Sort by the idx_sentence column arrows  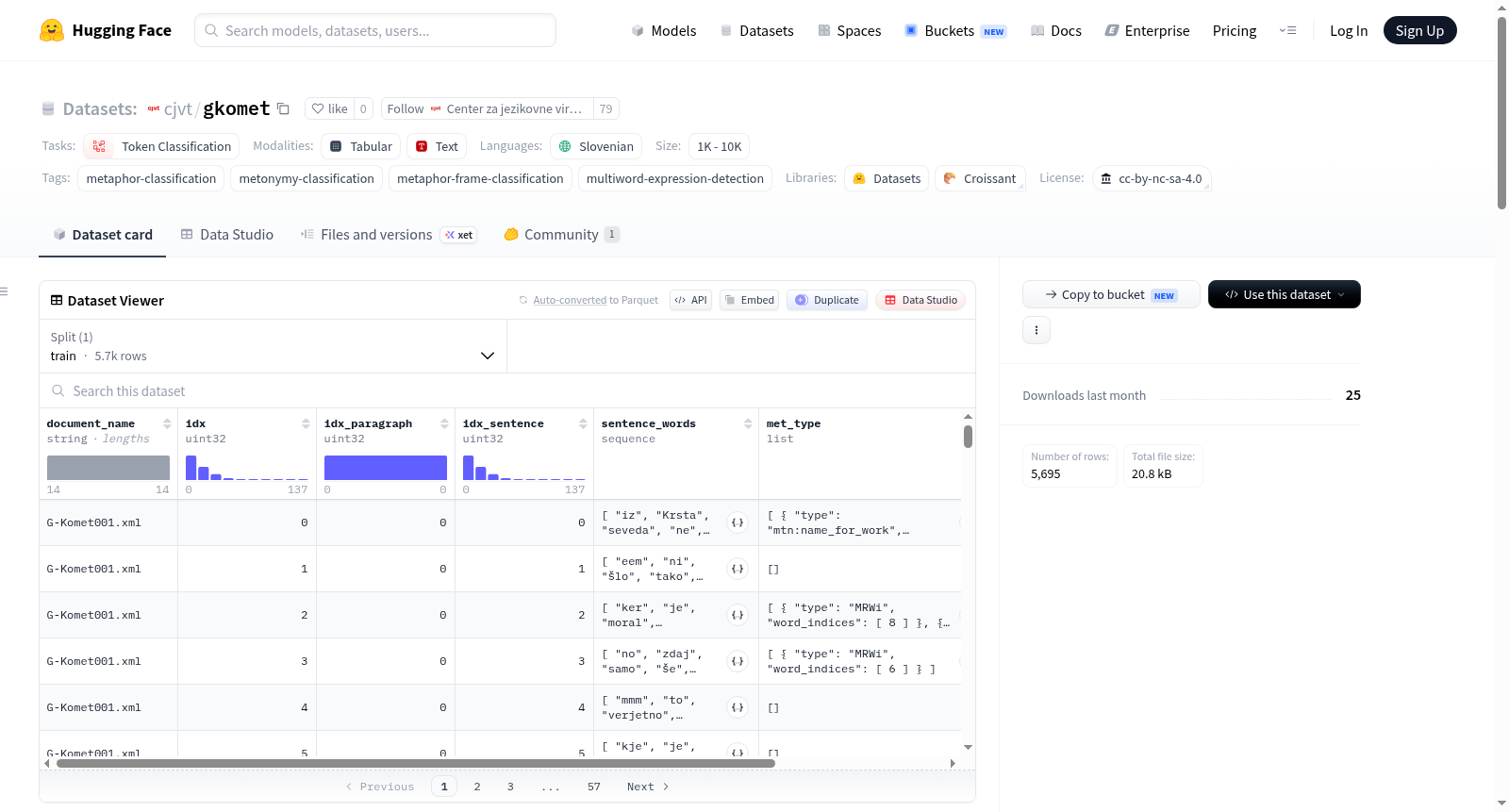583,423
